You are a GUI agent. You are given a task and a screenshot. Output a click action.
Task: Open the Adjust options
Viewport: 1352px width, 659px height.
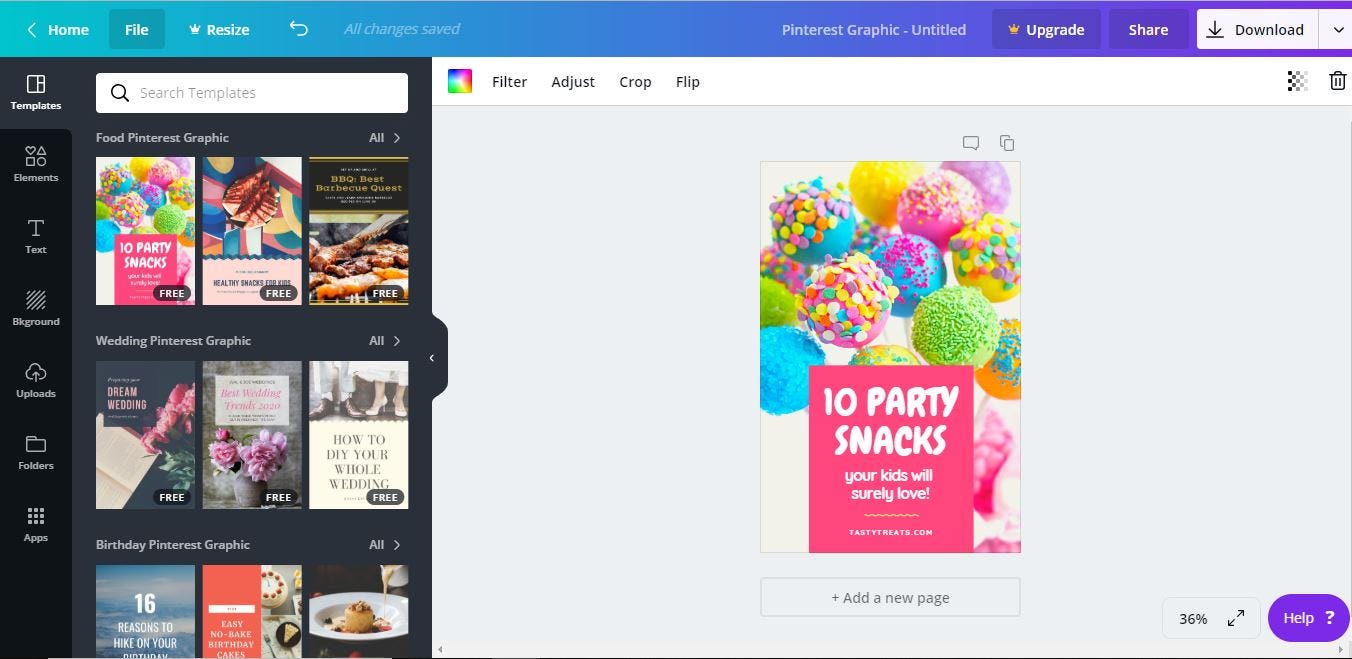[573, 82]
